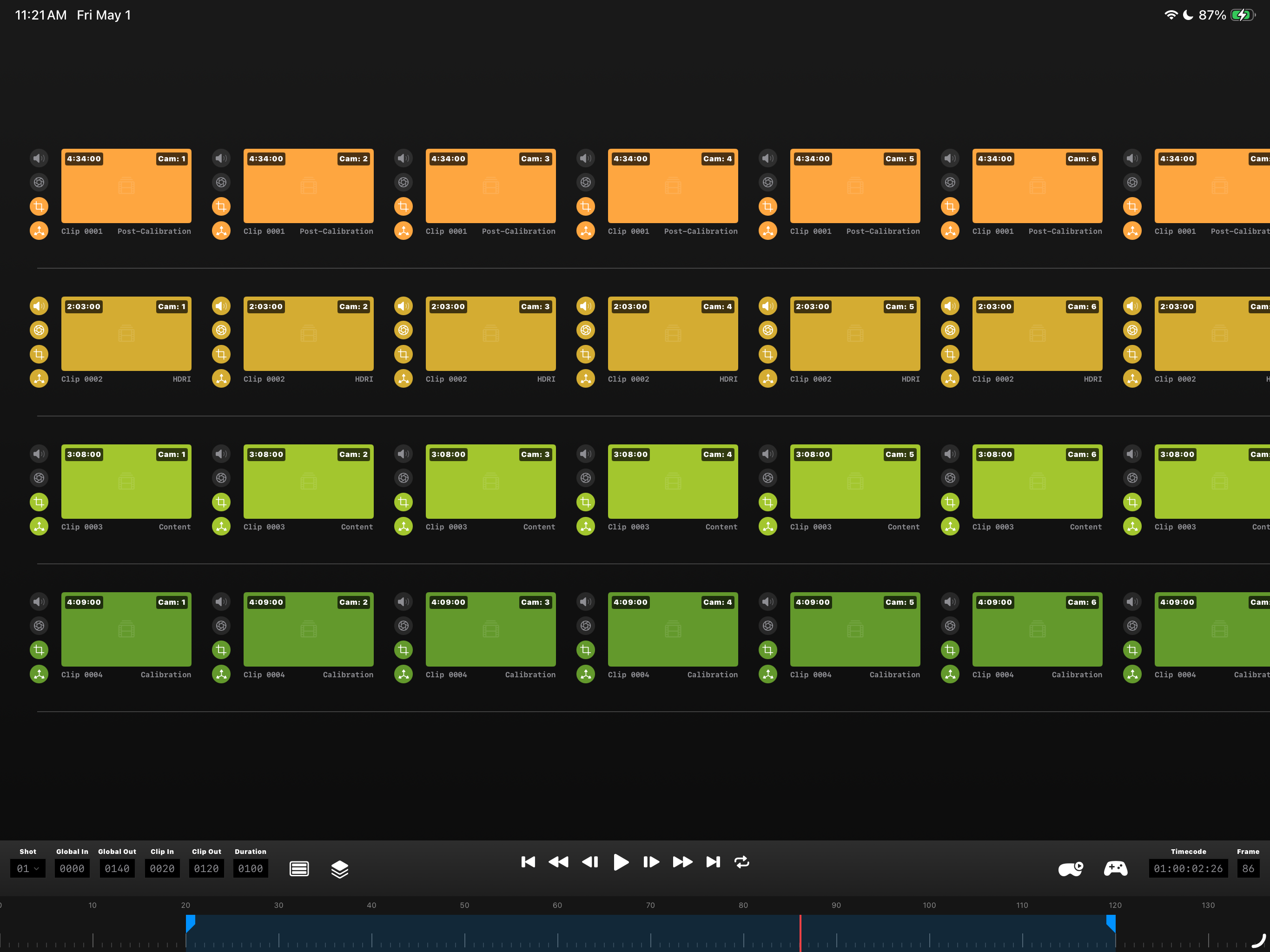
Task: Select the blue in-point marker at frame 20
Action: click(191, 923)
